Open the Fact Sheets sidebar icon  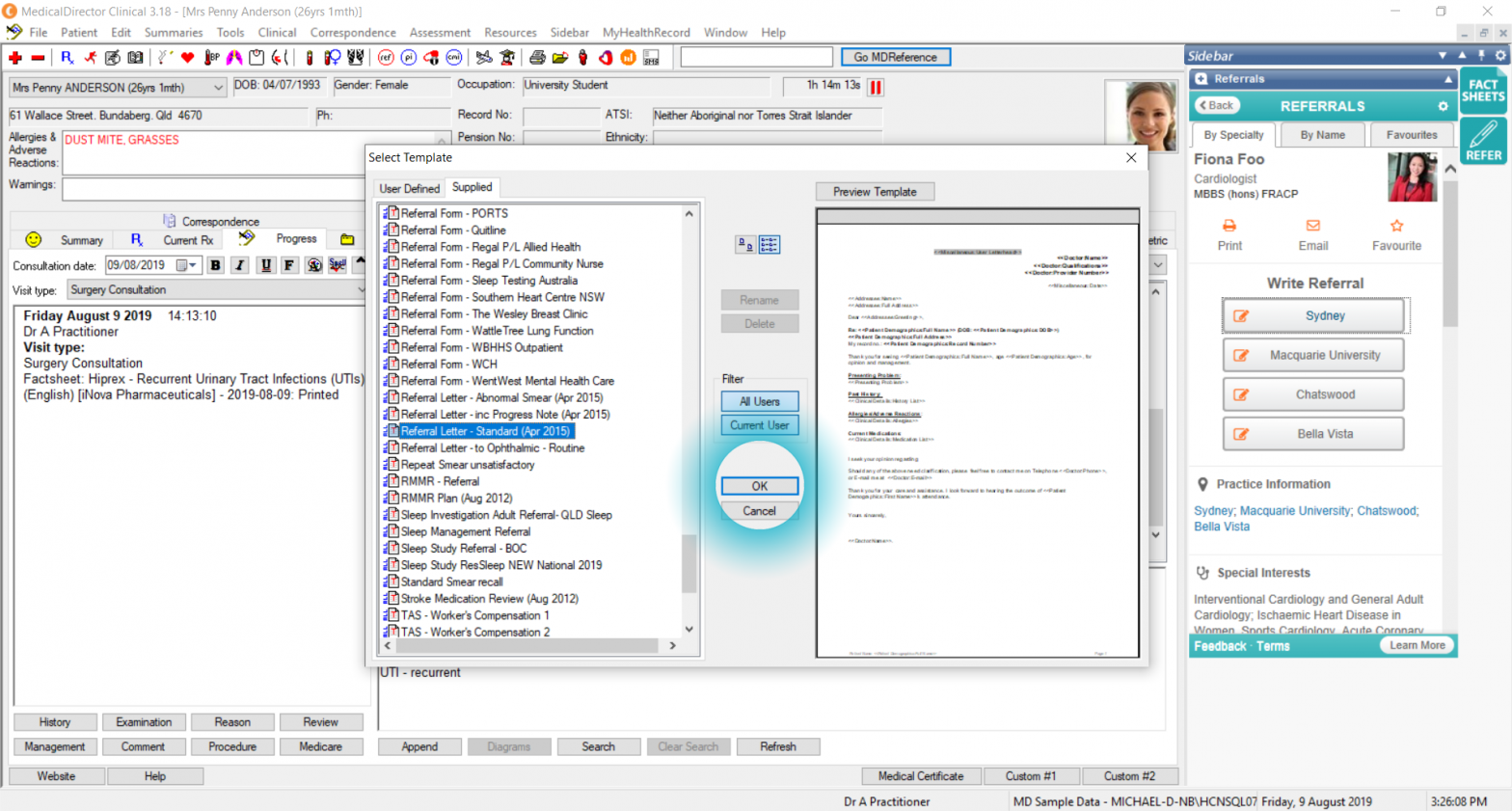(x=1483, y=90)
